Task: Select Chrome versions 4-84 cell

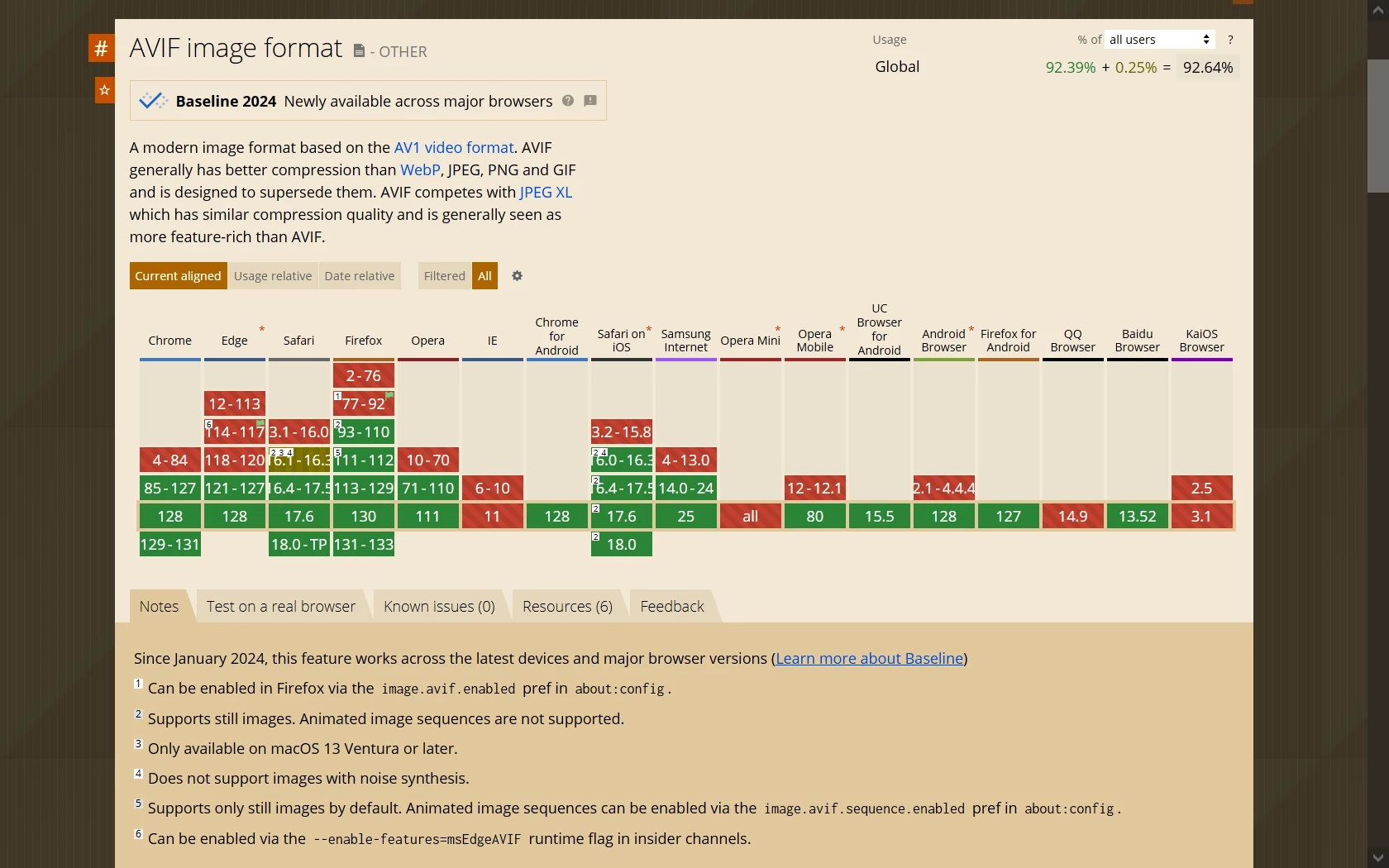Action: pyautogui.click(x=170, y=460)
